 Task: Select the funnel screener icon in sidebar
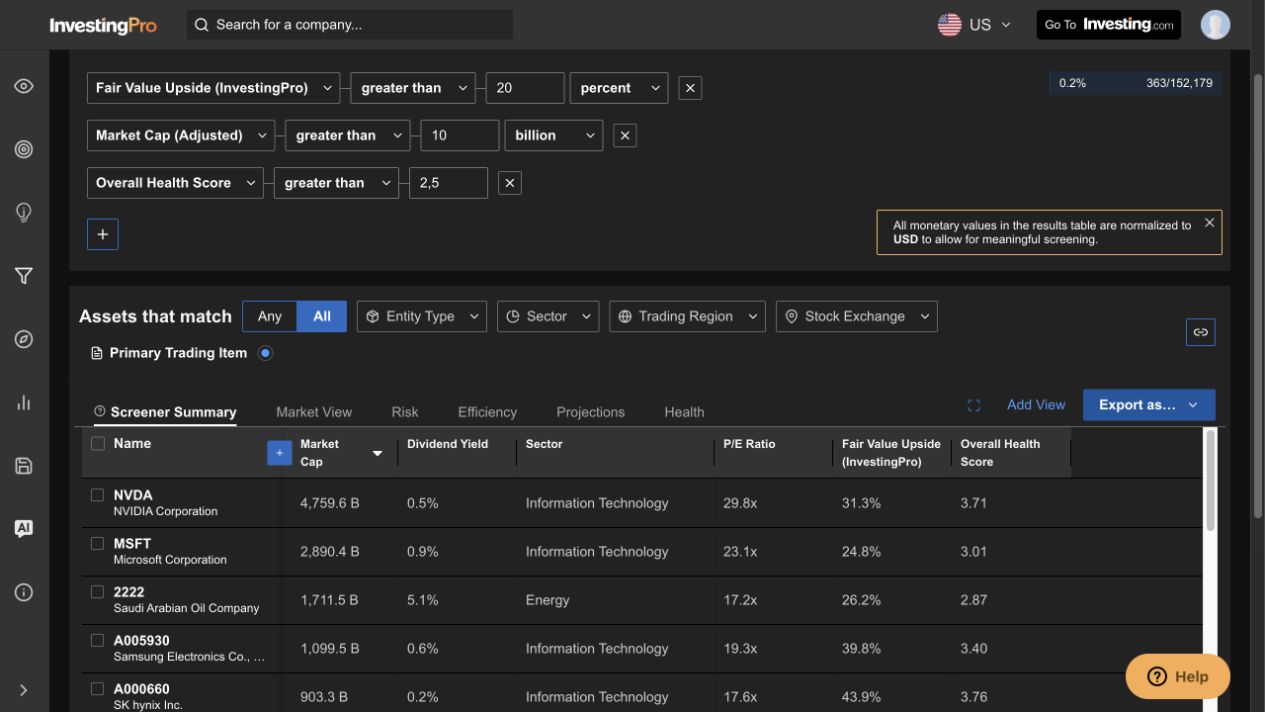click(24, 276)
